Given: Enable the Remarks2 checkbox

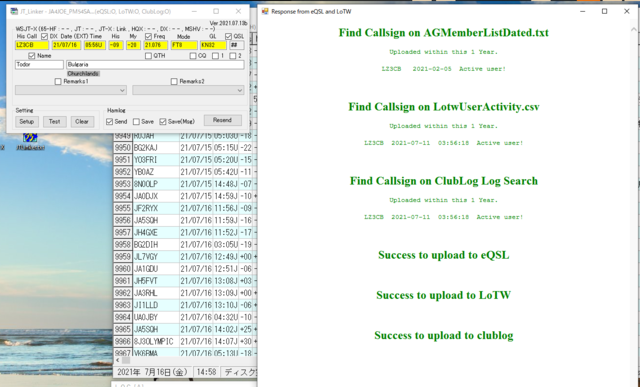Looking at the screenshot, I should click(174, 82).
